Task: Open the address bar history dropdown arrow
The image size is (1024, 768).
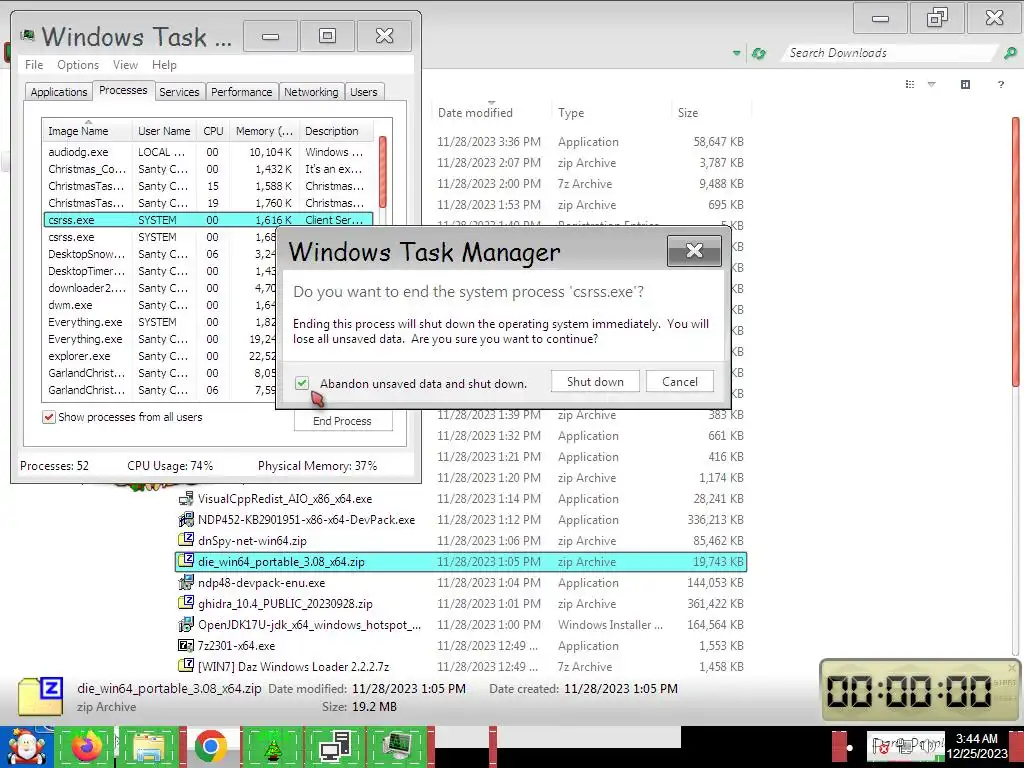Action: (x=737, y=54)
